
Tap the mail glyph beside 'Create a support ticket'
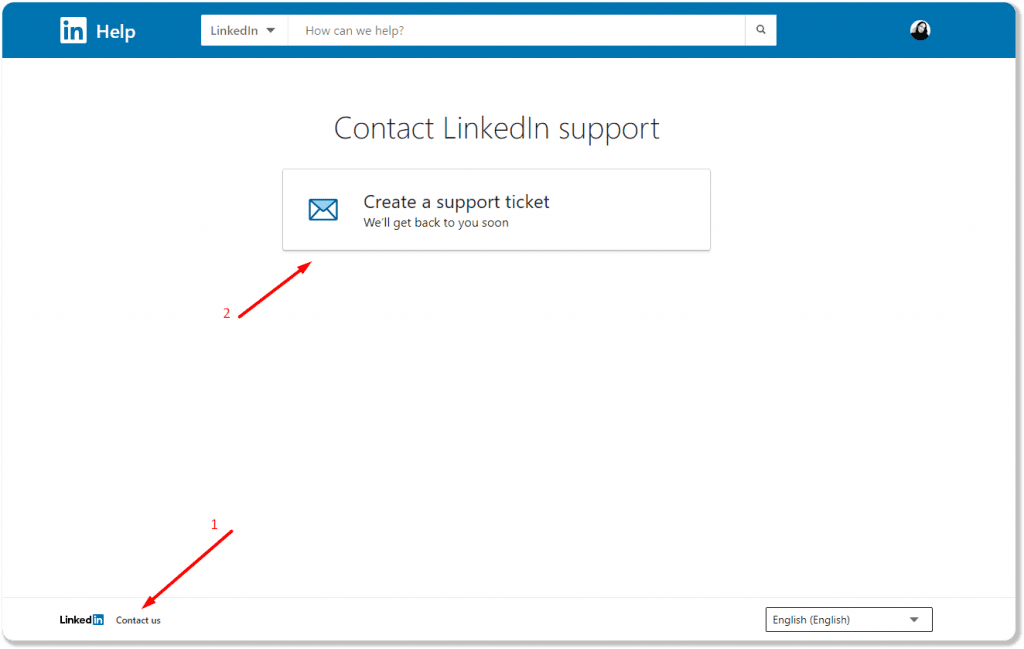[323, 209]
